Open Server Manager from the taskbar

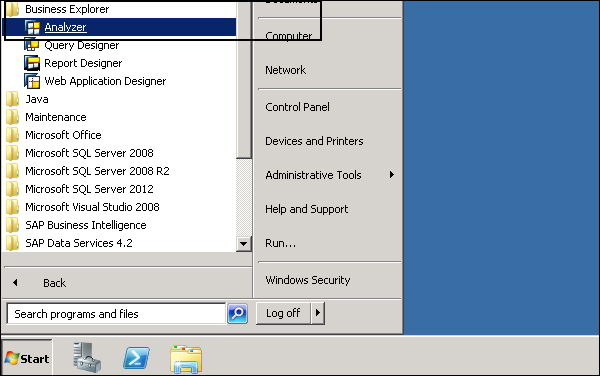(87, 357)
